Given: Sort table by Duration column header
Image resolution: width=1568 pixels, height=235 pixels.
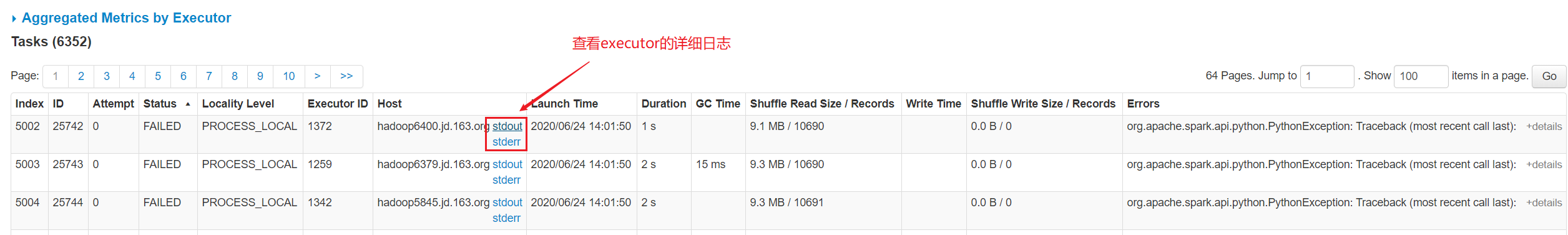Looking at the screenshot, I should (x=664, y=104).
